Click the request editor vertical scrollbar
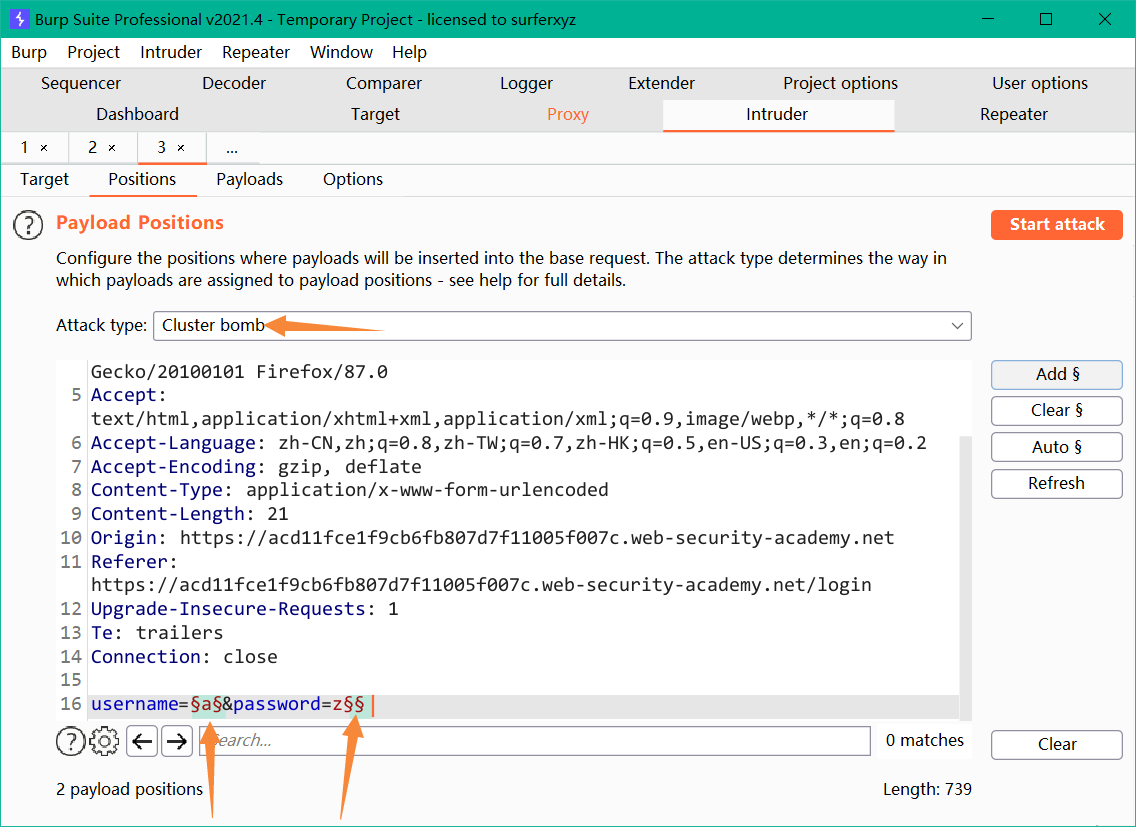The image size is (1136, 827). pyautogui.click(x=965, y=578)
